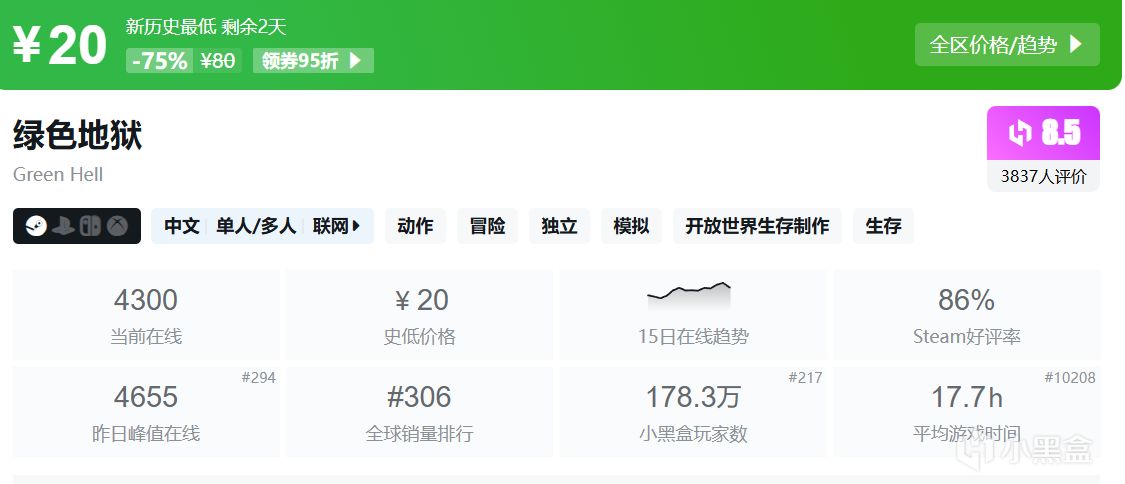Click the PlayStation platform icon

click(63, 226)
